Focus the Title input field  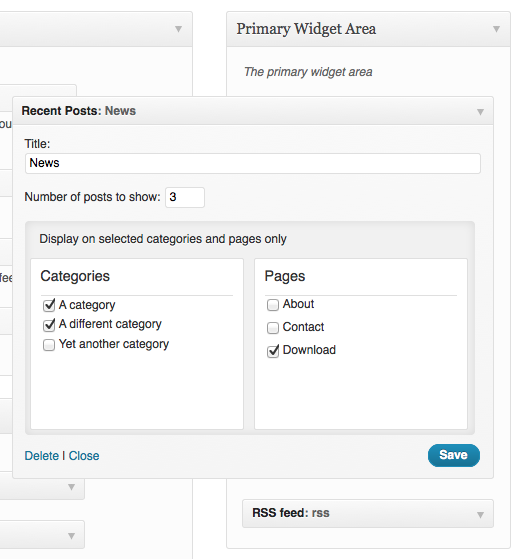click(253, 164)
